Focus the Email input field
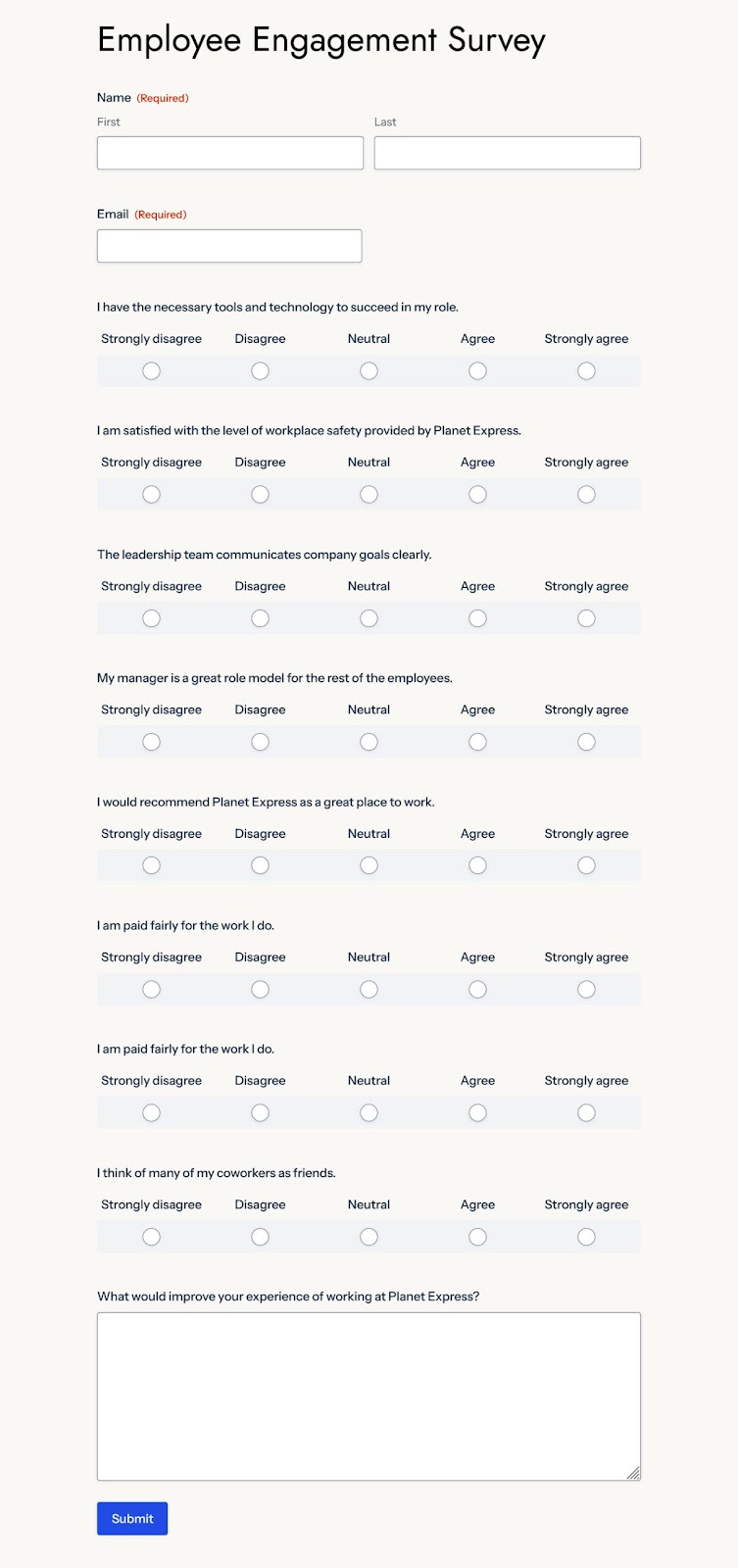This screenshot has width=738, height=1568. 229,246
